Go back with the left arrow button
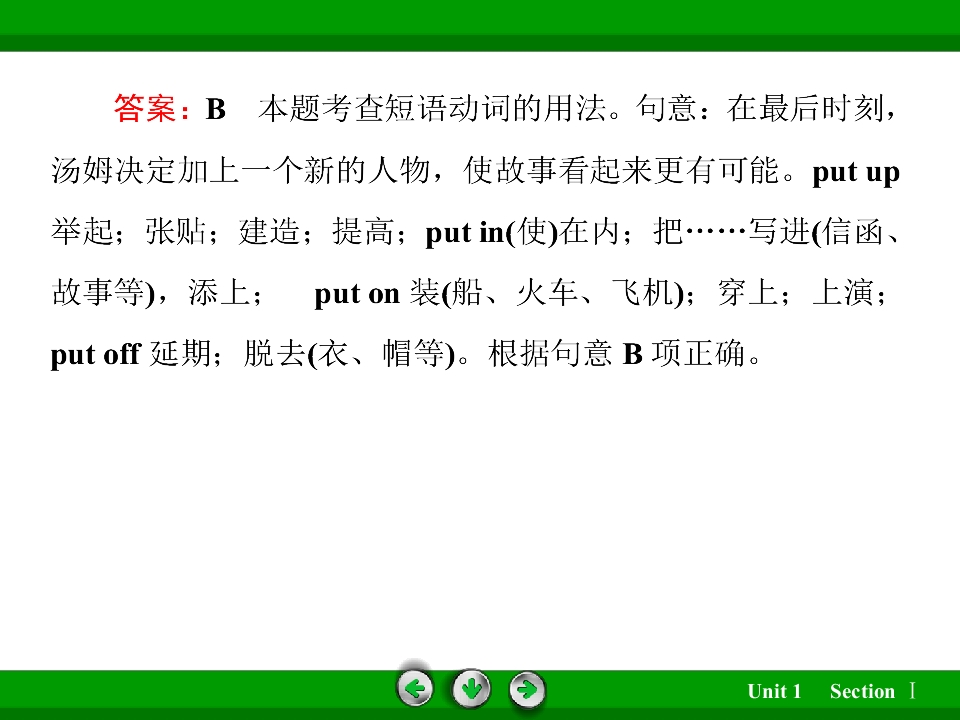960x720 pixels. 415,689
